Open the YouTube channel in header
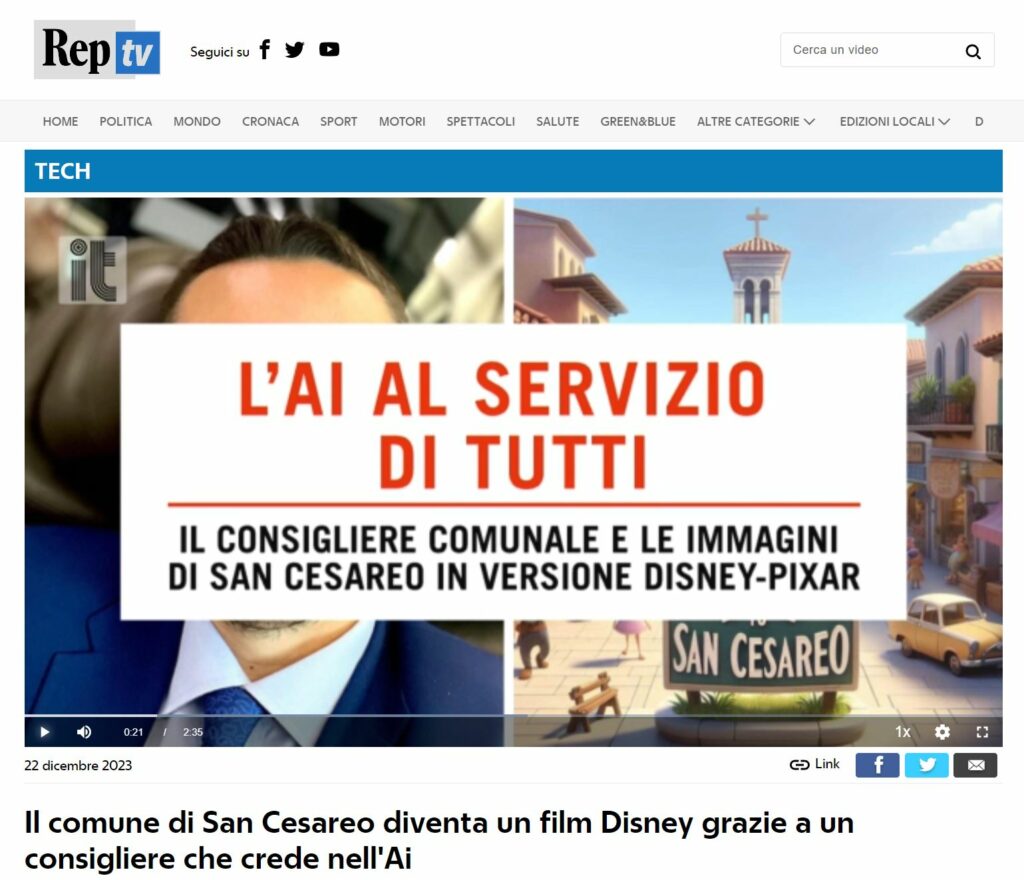The width and height of the screenshot is (1024, 880). pyautogui.click(x=329, y=50)
